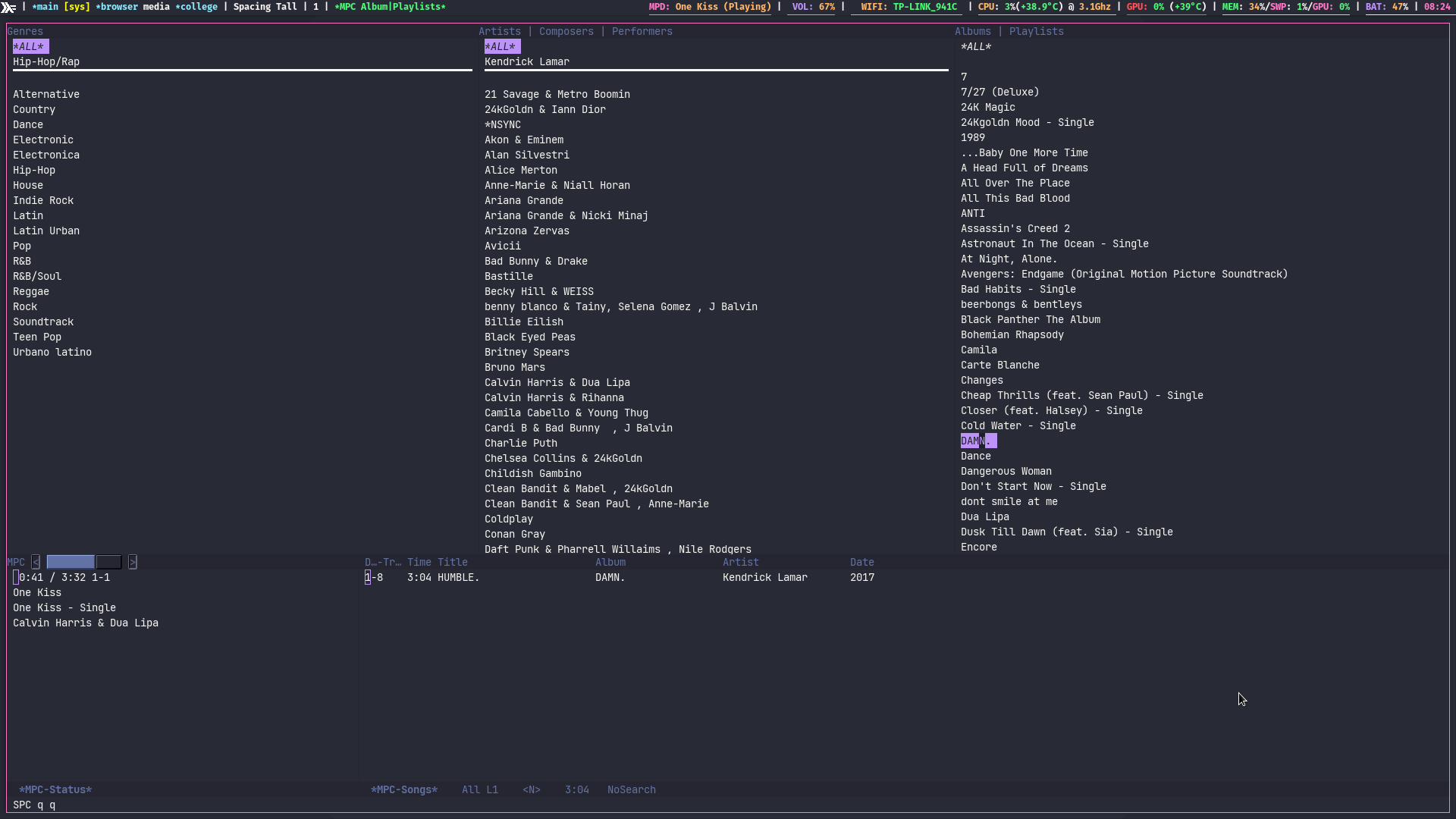Viewport: 1456px width, 819px height.
Task: Click the BAT 47% battery indicator
Action: pyautogui.click(x=1386, y=7)
